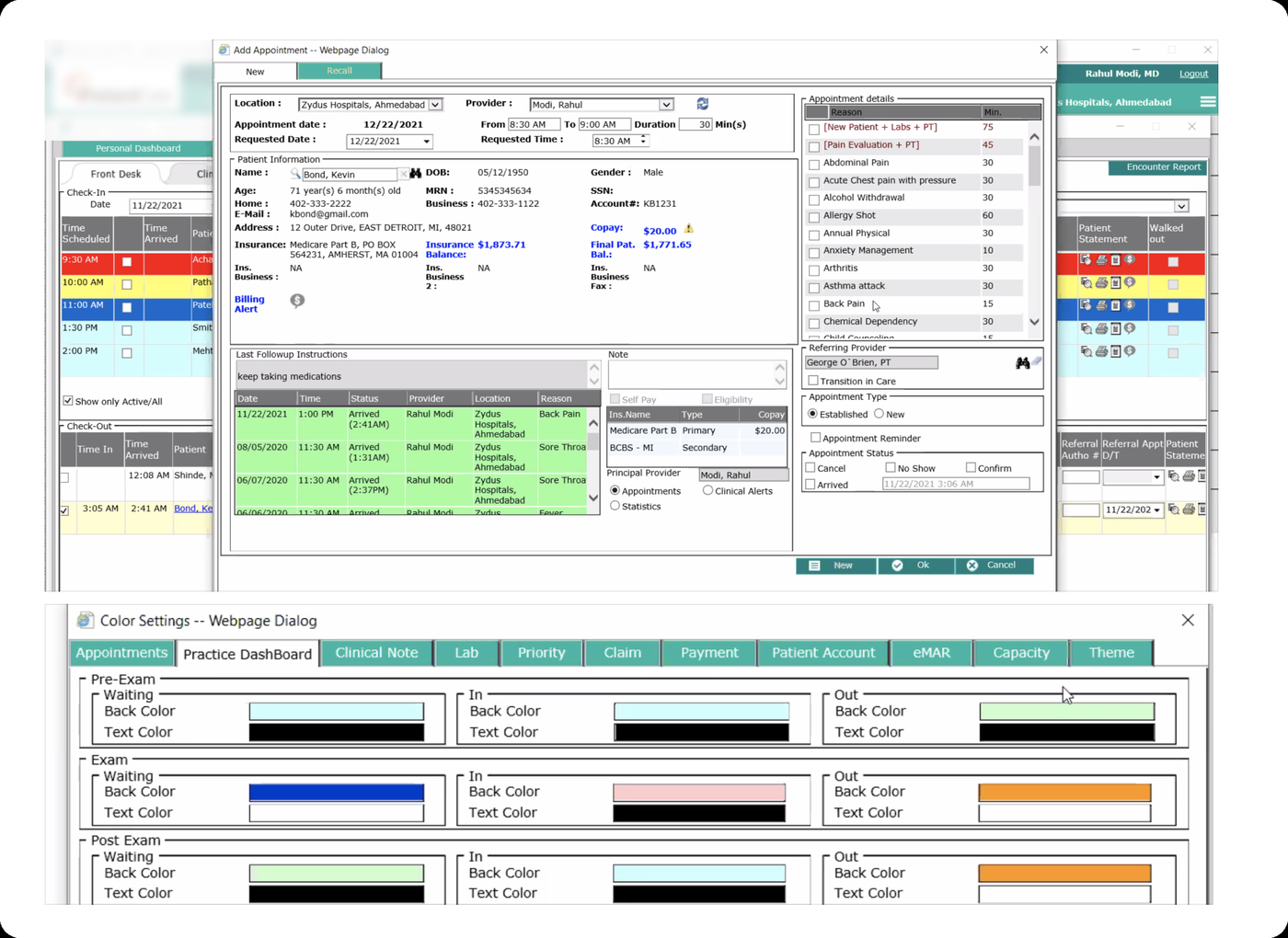Open the dashboard dropdown below Encounter Report
Screen dimensions: 1288x938
(x=1181, y=206)
